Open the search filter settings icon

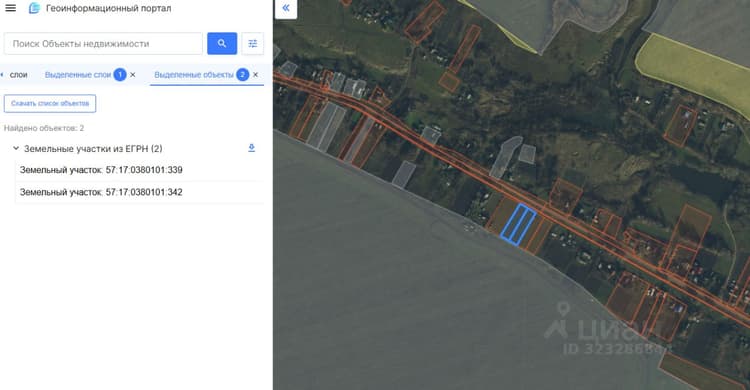253,44
